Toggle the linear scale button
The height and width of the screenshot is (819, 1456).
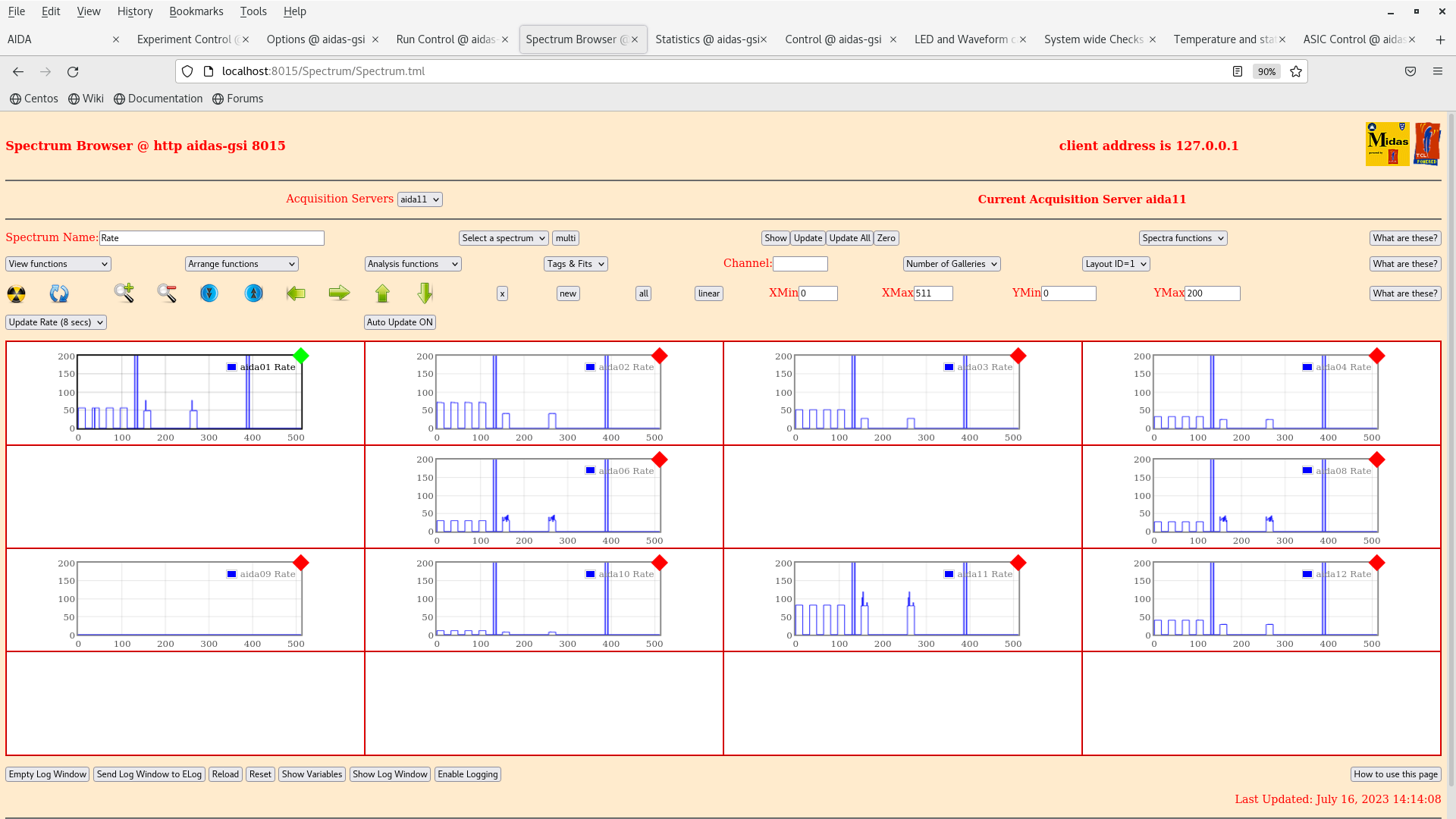pyautogui.click(x=708, y=293)
